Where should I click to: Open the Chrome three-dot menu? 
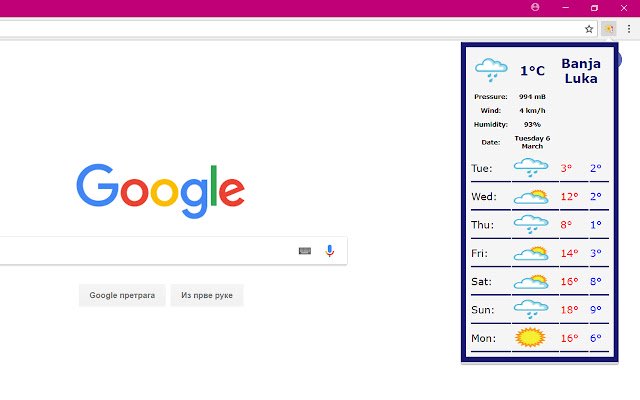[629, 29]
